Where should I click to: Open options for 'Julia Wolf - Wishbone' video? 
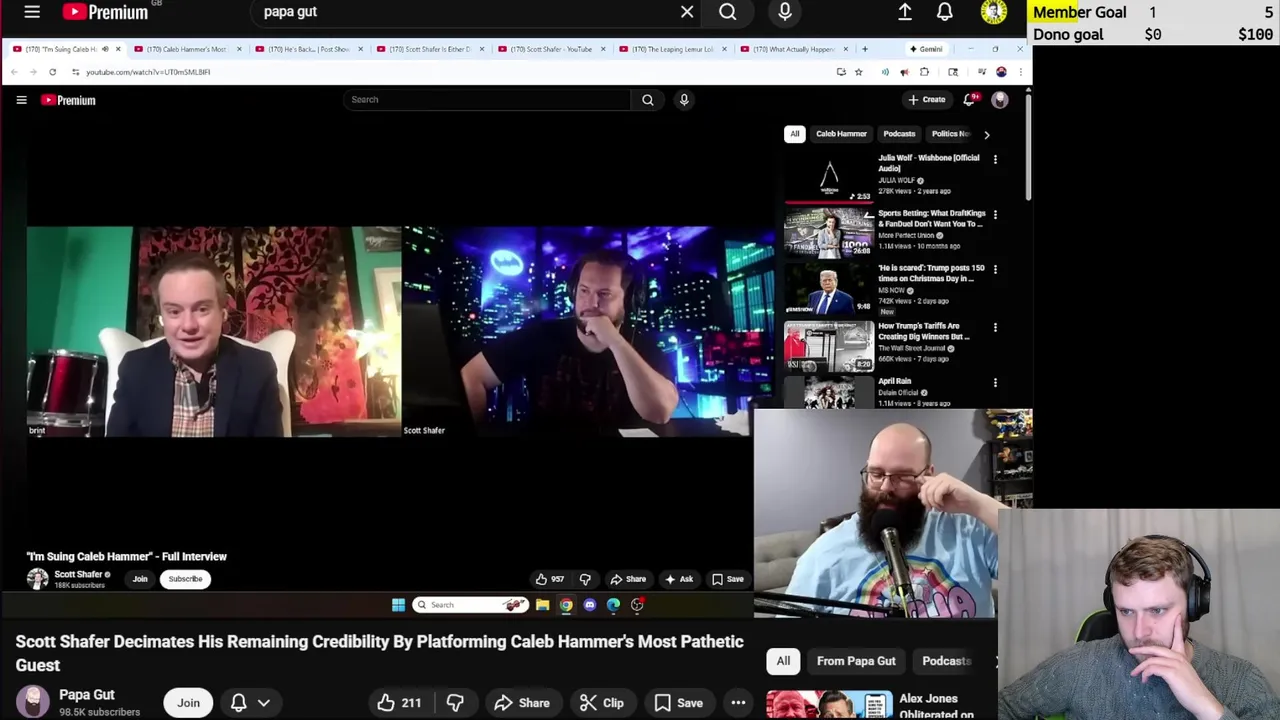(995, 160)
